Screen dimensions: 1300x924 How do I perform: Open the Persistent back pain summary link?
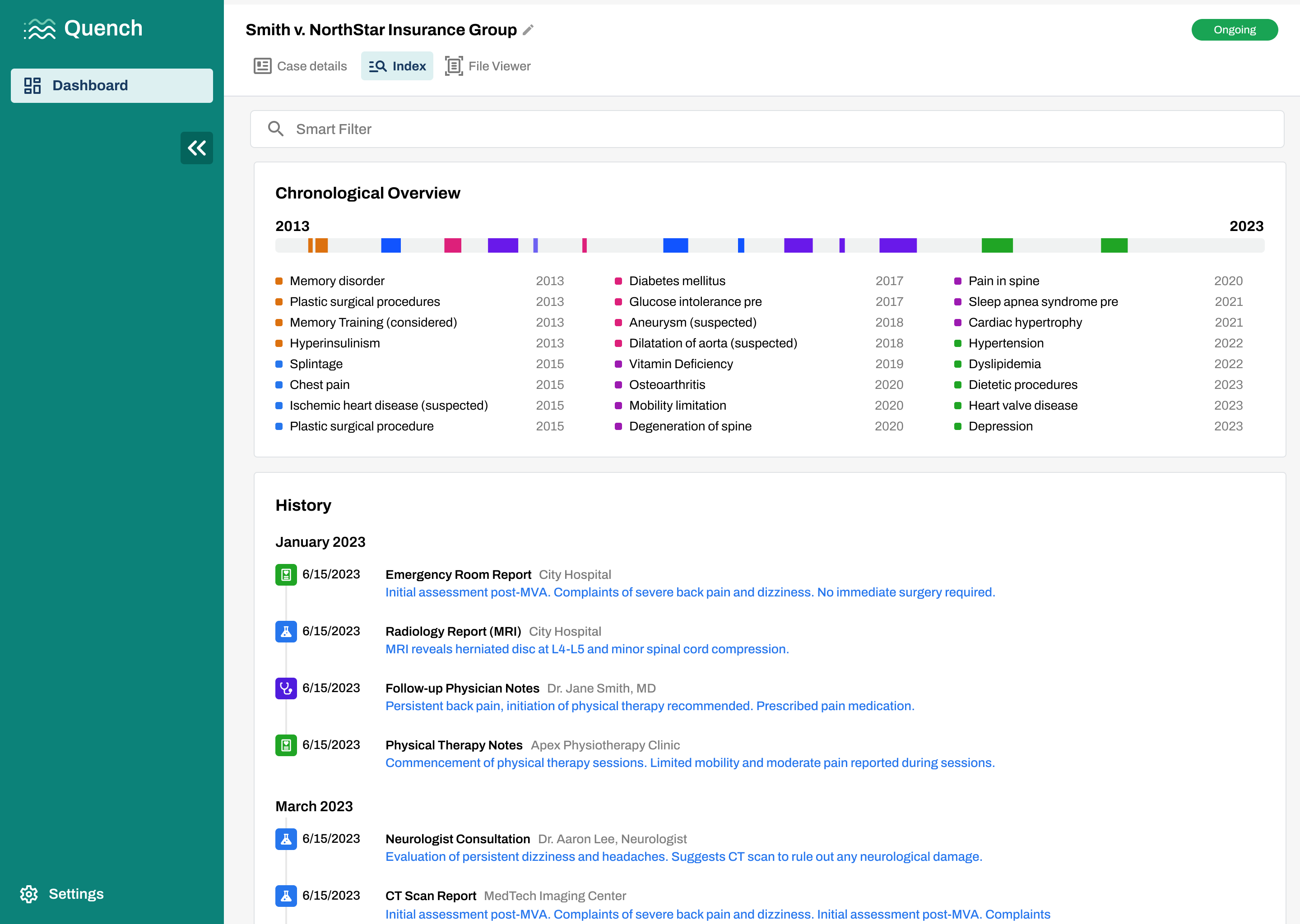[x=650, y=706]
